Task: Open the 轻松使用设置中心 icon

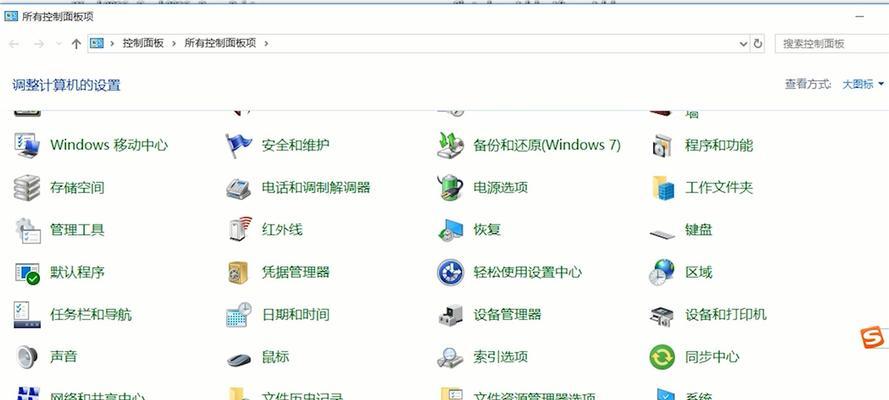Action: point(451,273)
